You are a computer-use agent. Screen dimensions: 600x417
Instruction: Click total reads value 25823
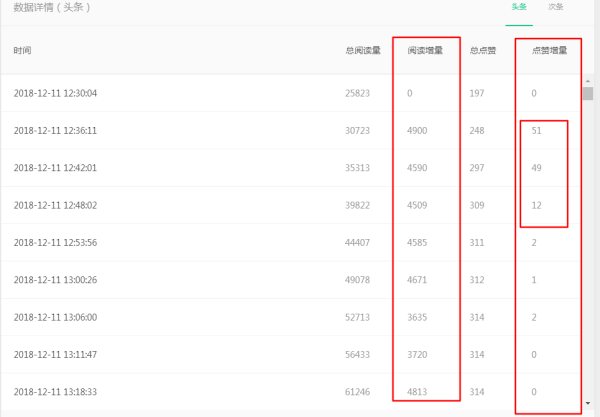point(357,93)
